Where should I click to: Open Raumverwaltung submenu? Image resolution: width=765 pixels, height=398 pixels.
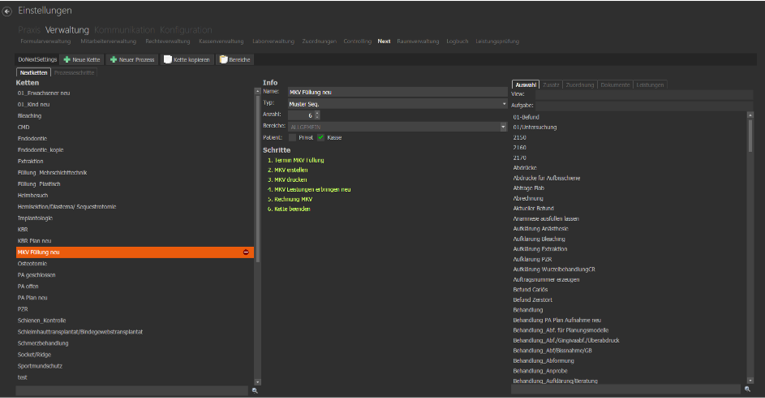[418, 41]
